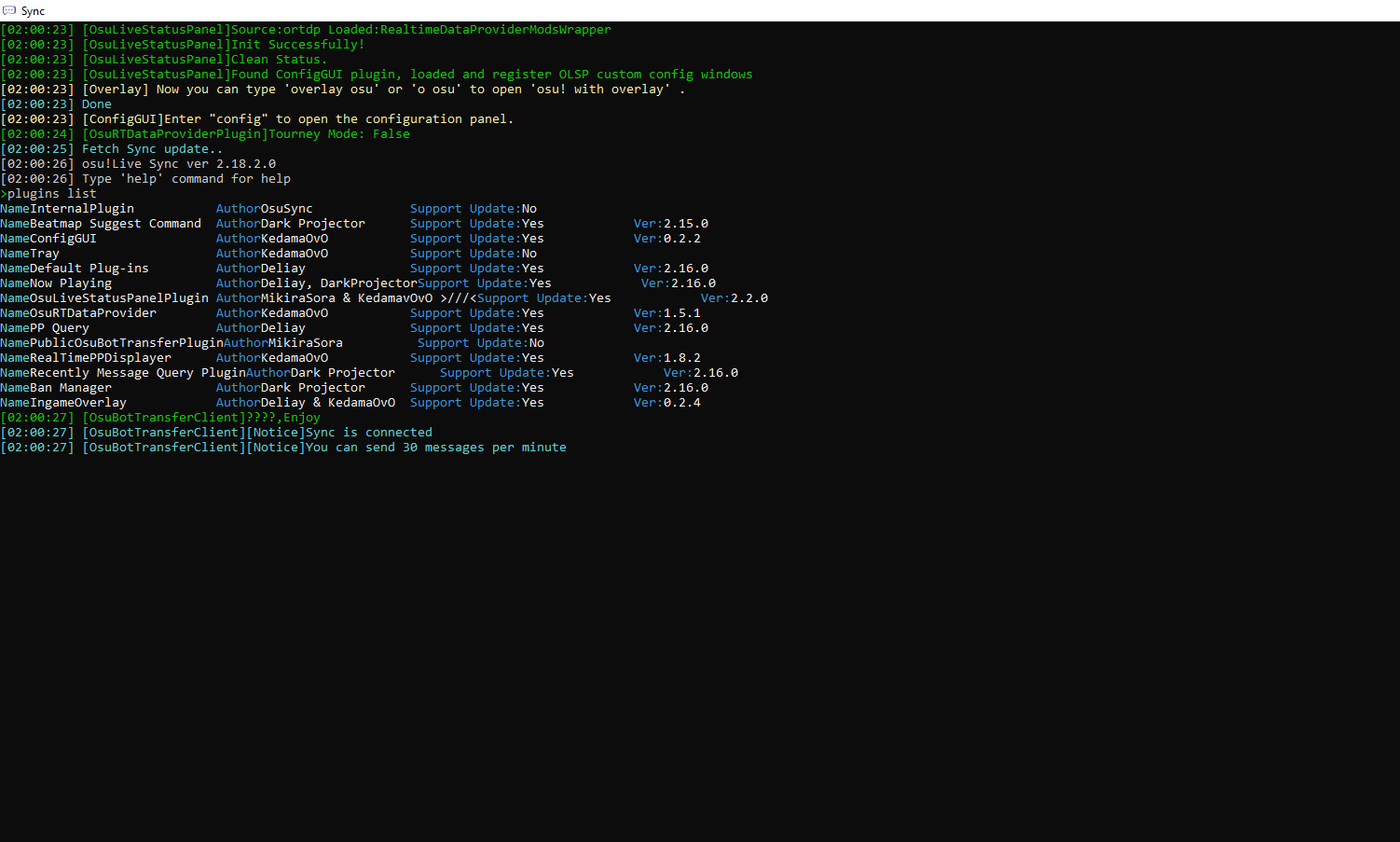The width and height of the screenshot is (1400, 842).
Task: Click the 'Sync is connected' notice line
Action: tap(216, 433)
